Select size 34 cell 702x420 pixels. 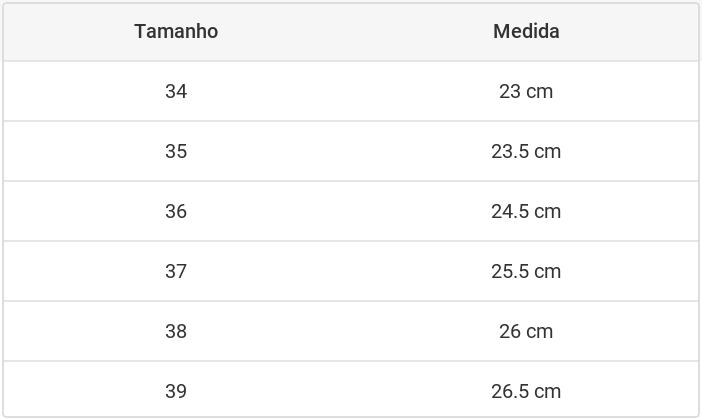tap(176, 91)
